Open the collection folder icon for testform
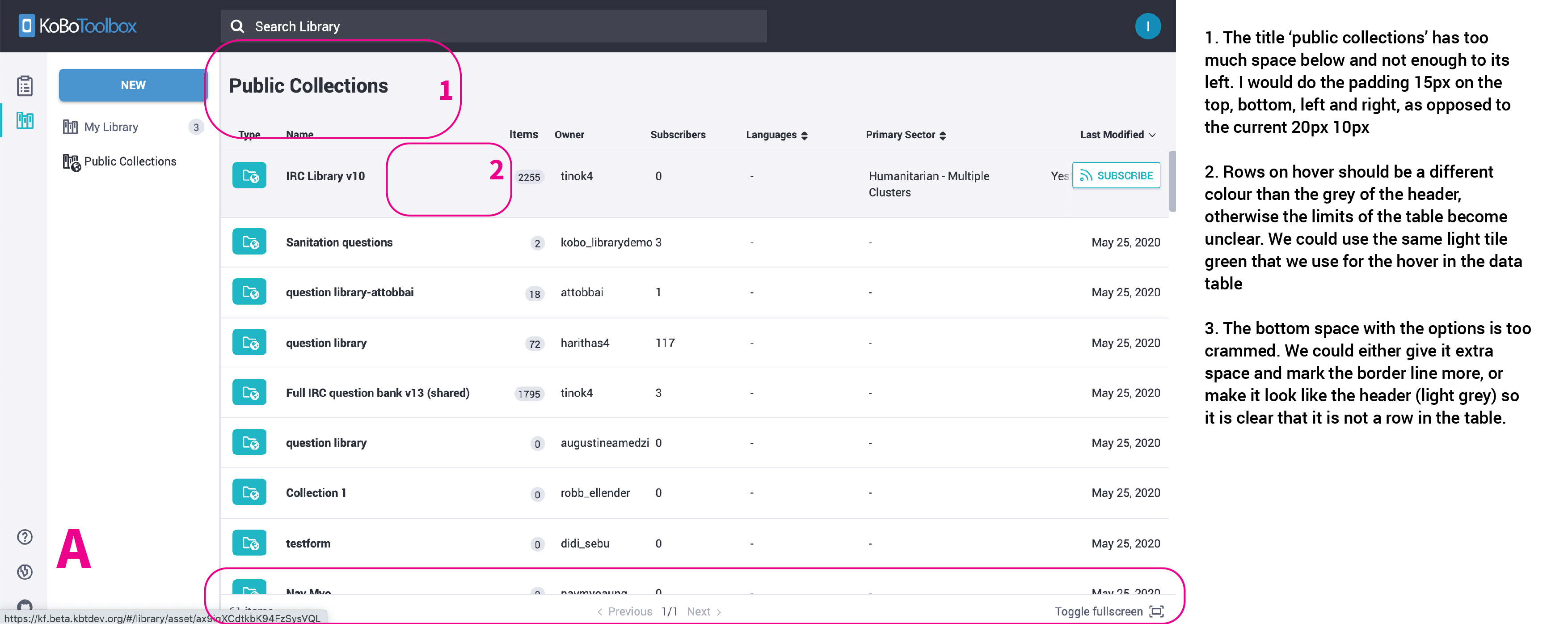 (249, 542)
